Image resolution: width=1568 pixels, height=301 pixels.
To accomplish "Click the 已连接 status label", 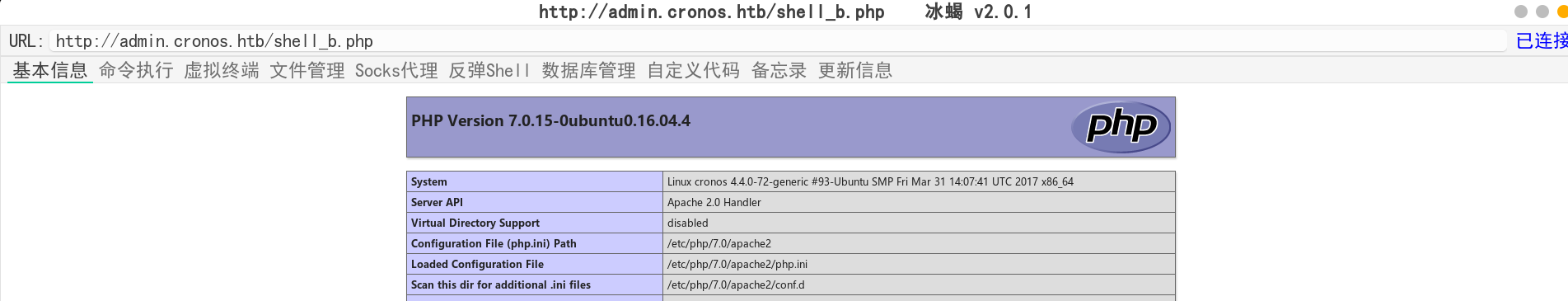I will (1542, 40).
